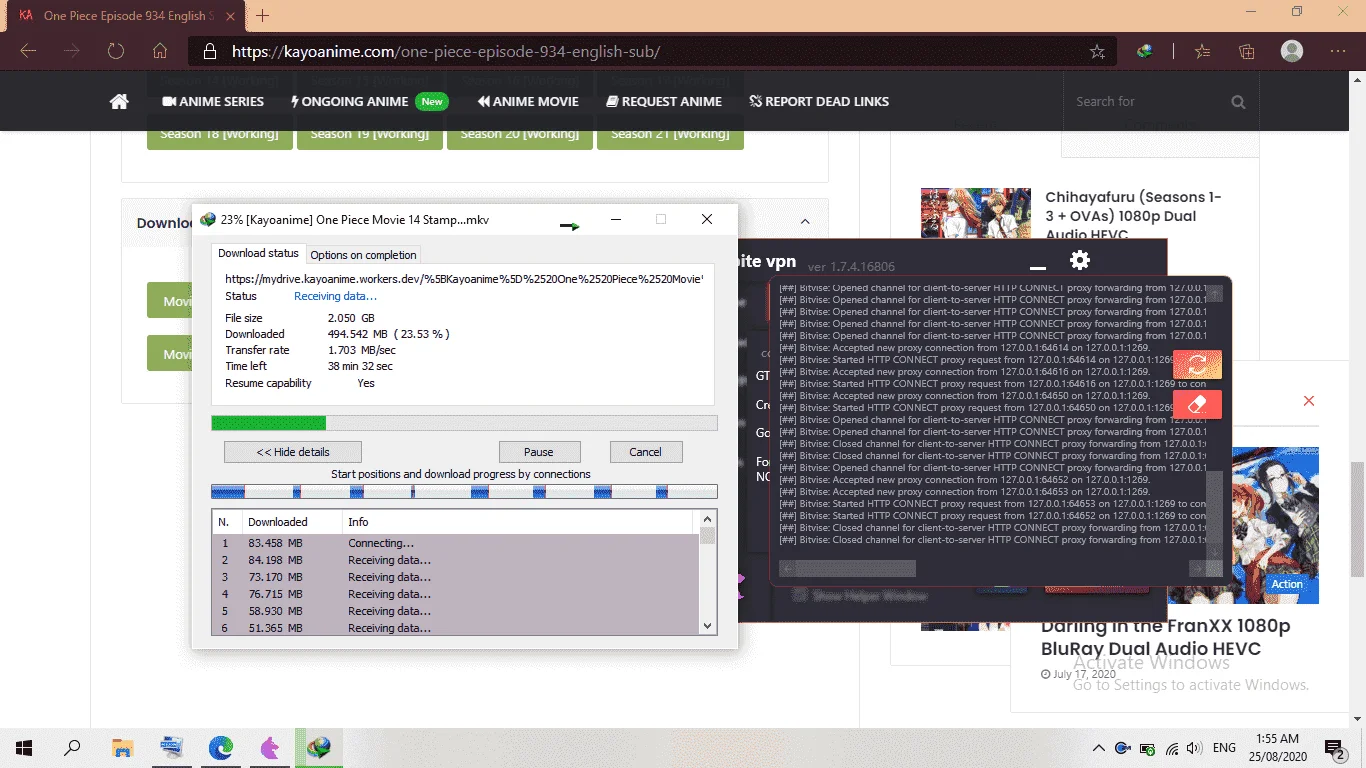Click the ENG language indicator
The width and height of the screenshot is (1366, 768).
pos(1224,748)
